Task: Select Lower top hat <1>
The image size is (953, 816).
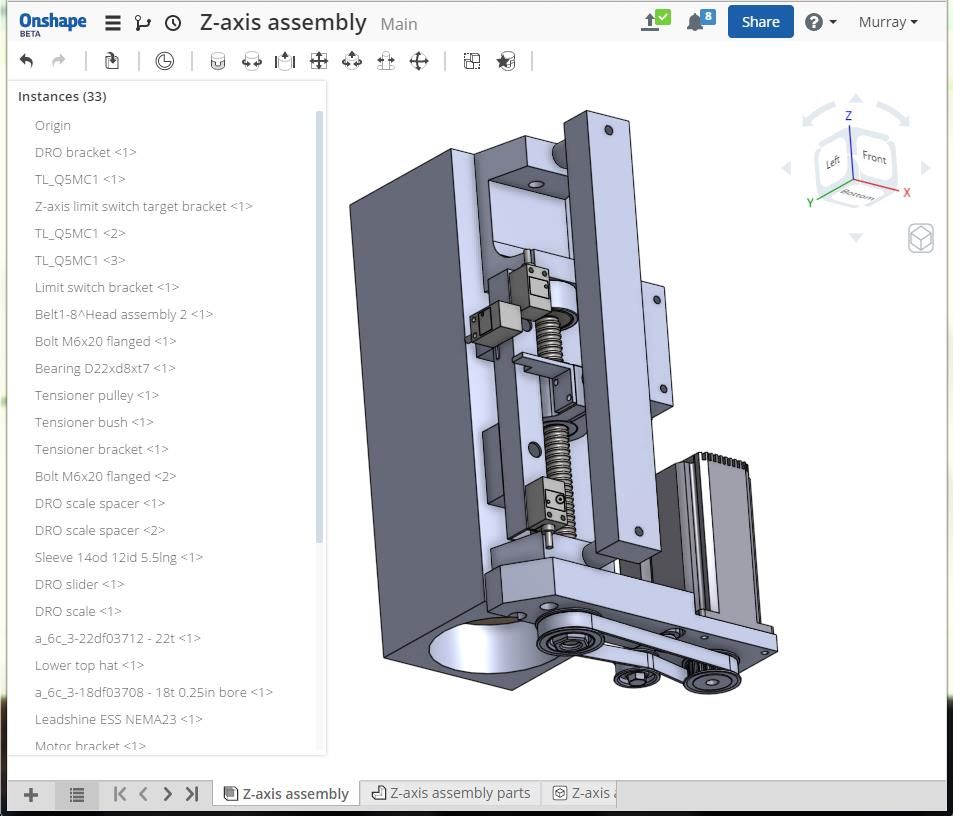Action: (89, 665)
